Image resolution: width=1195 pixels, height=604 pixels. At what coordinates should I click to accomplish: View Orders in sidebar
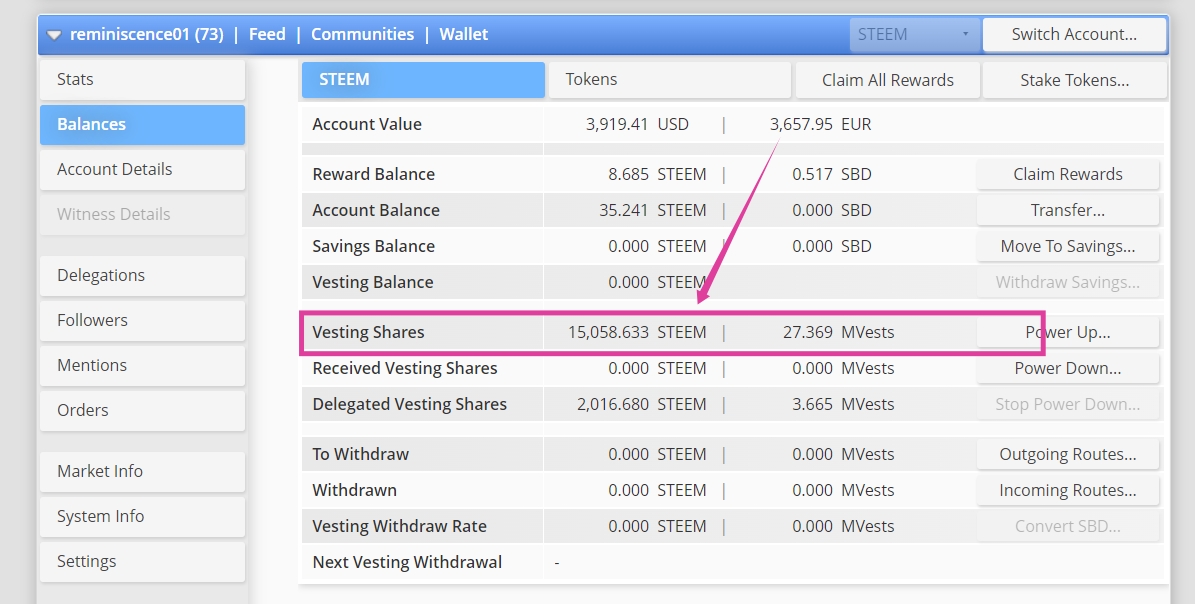pyautogui.click(x=143, y=410)
